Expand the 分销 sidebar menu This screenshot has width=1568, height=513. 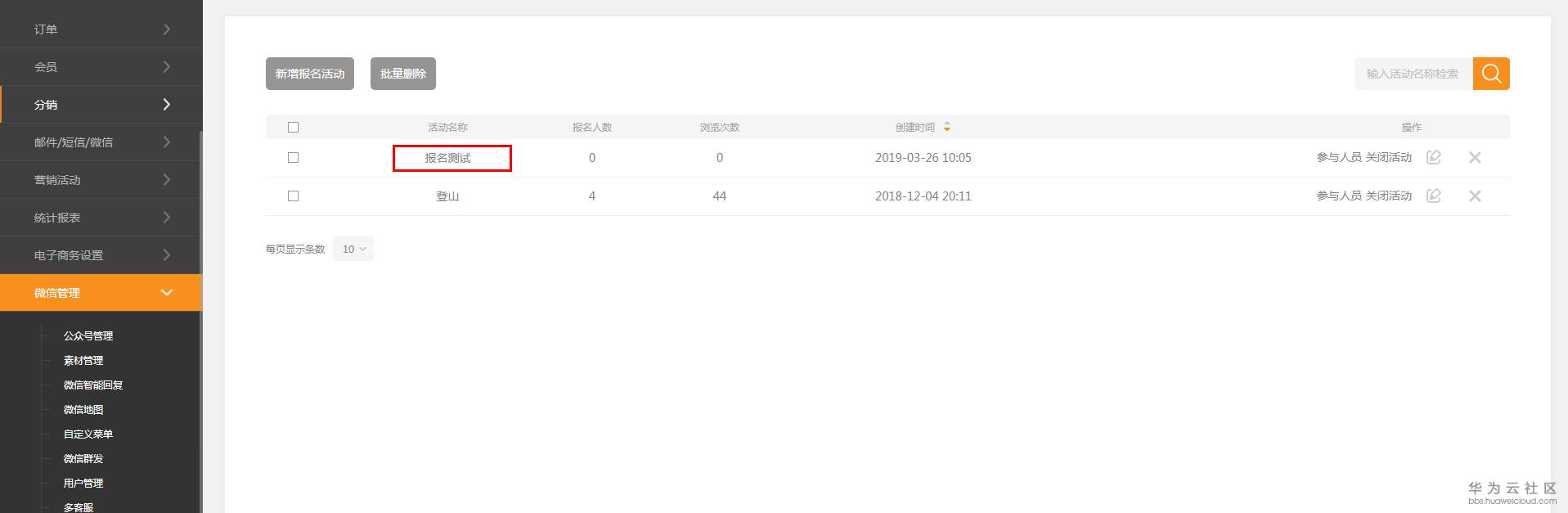coord(101,105)
